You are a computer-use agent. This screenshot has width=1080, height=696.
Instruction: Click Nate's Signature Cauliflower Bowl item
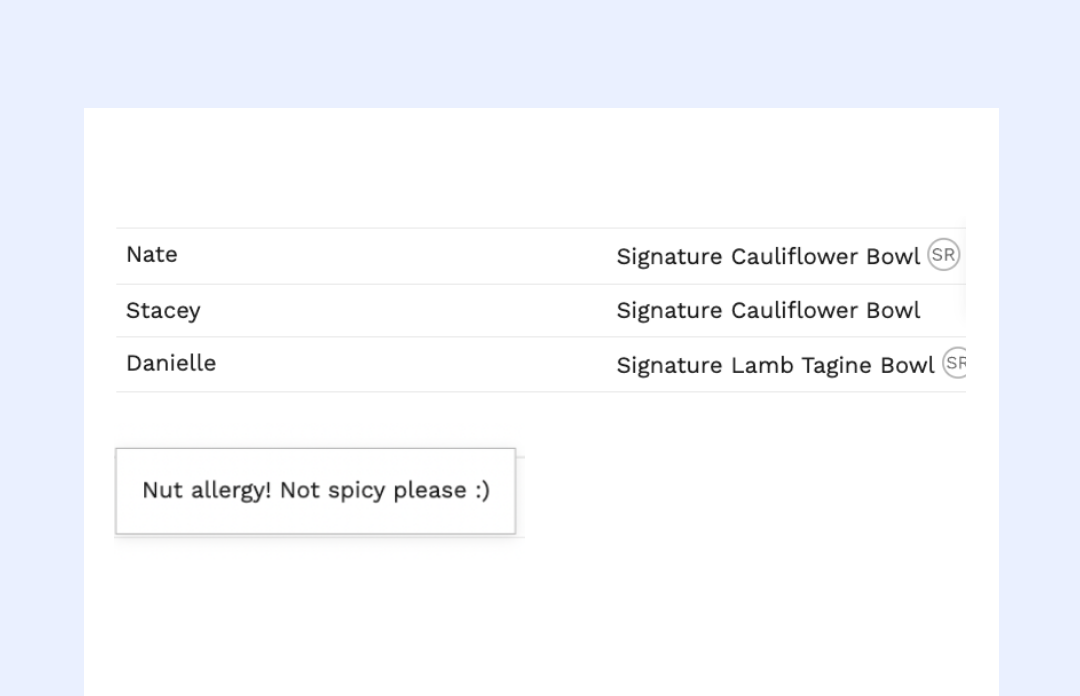click(x=767, y=257)
